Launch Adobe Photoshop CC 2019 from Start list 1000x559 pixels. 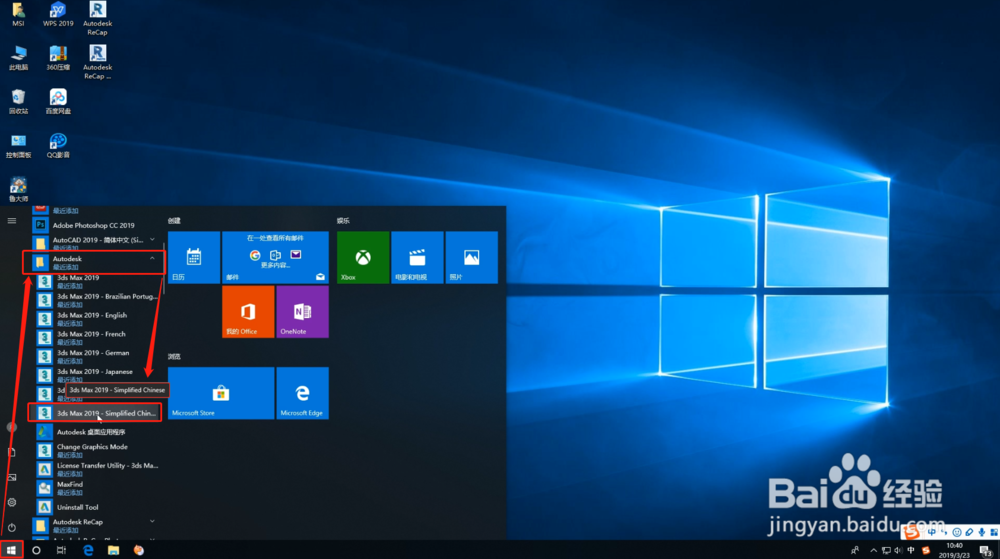(94, 225)
